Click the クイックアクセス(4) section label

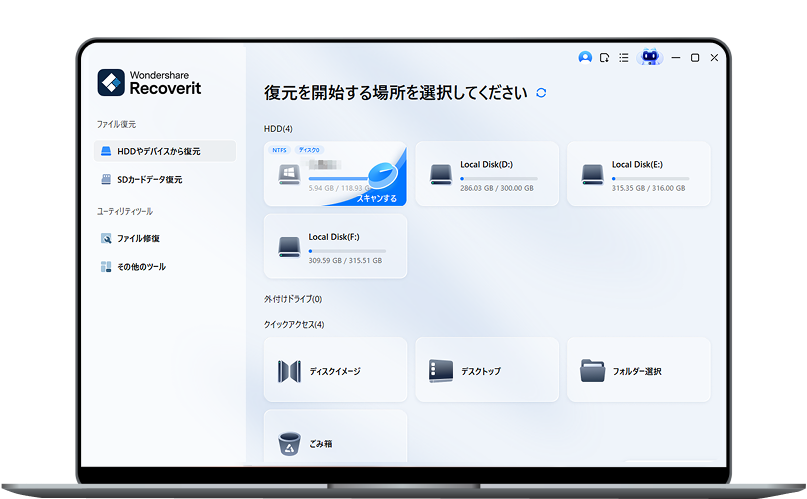[x=294, y=325]
